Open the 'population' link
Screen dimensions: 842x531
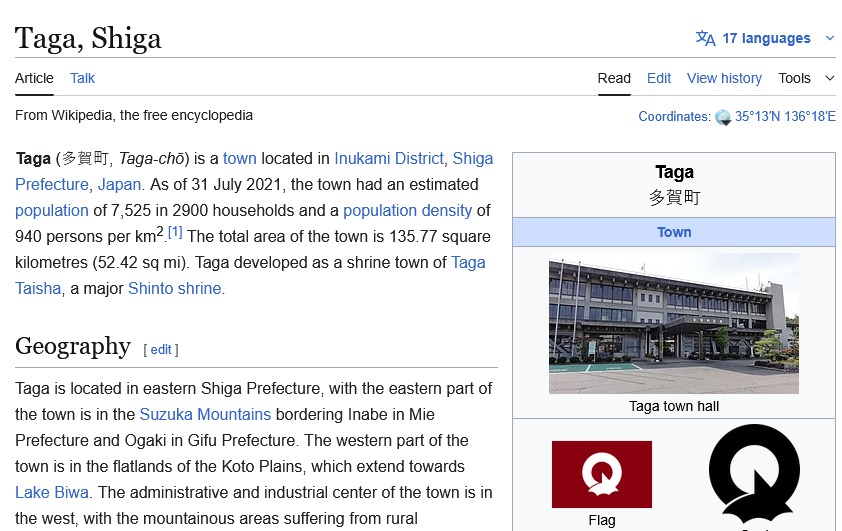pos(52,210)
